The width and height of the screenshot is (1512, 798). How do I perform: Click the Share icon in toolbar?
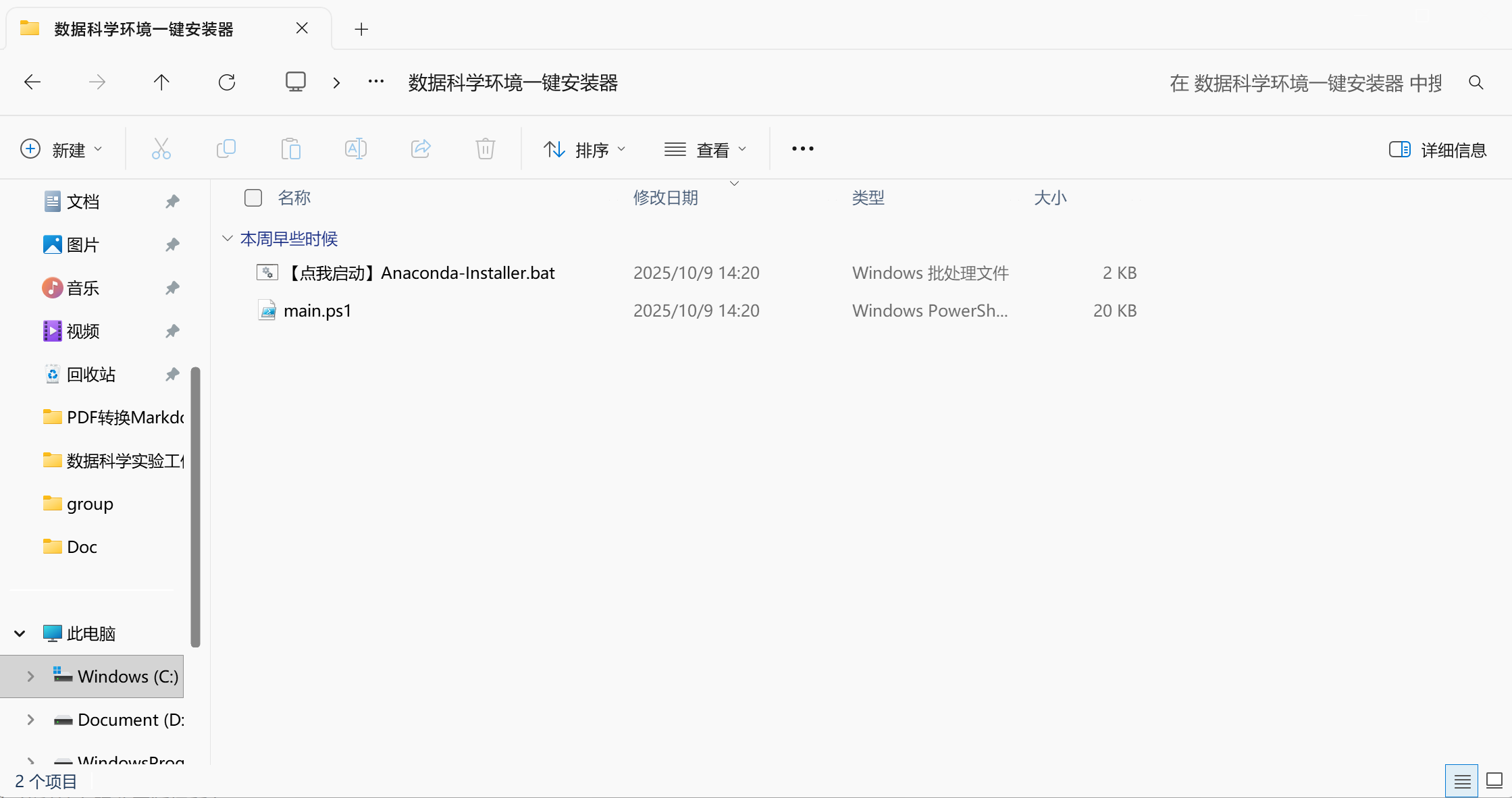[421, 149]
